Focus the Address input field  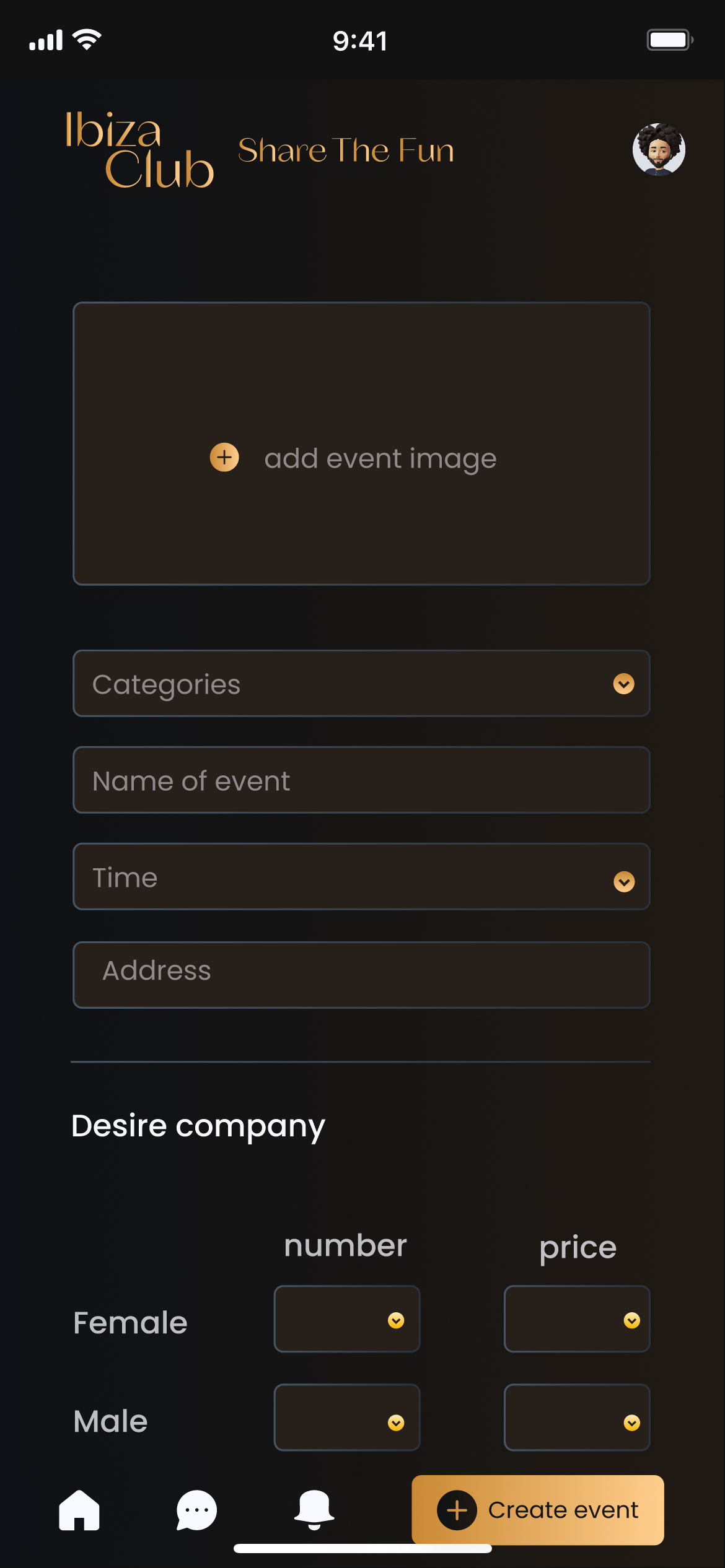[x=361, y=975]
